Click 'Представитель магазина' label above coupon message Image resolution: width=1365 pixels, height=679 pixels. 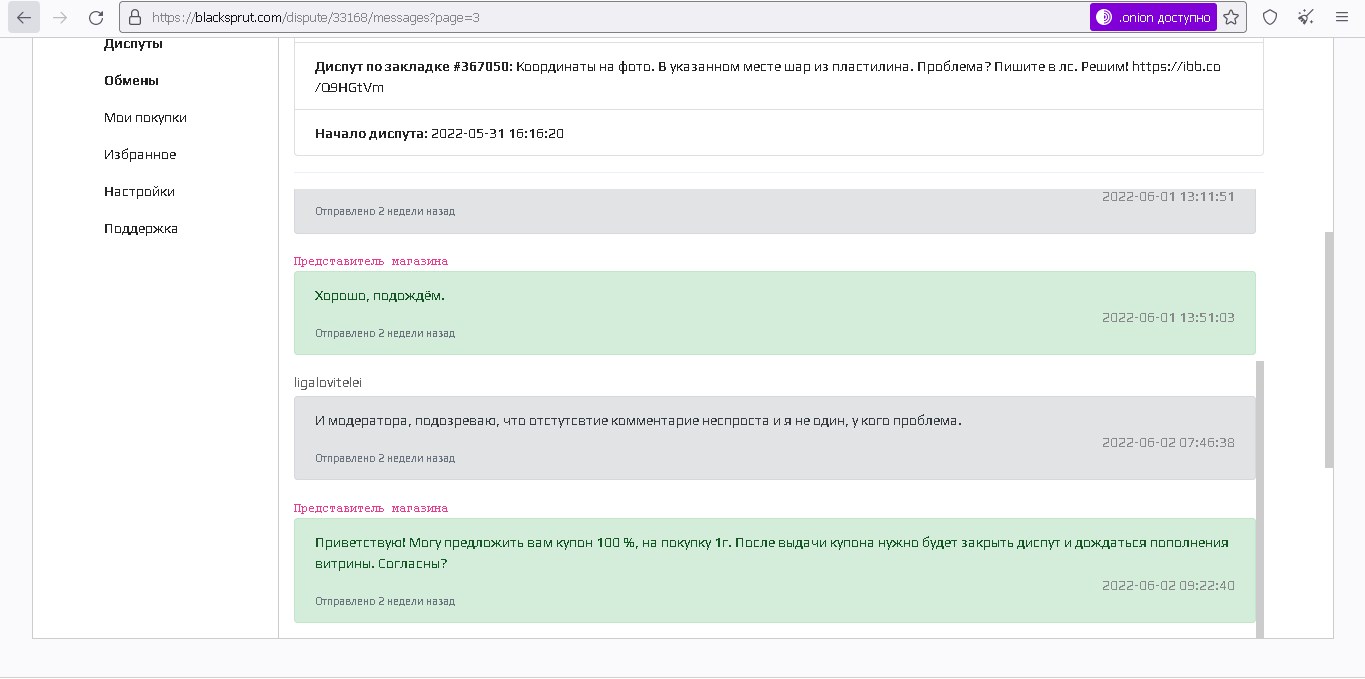pyautogui.click(x=371, y=508)
